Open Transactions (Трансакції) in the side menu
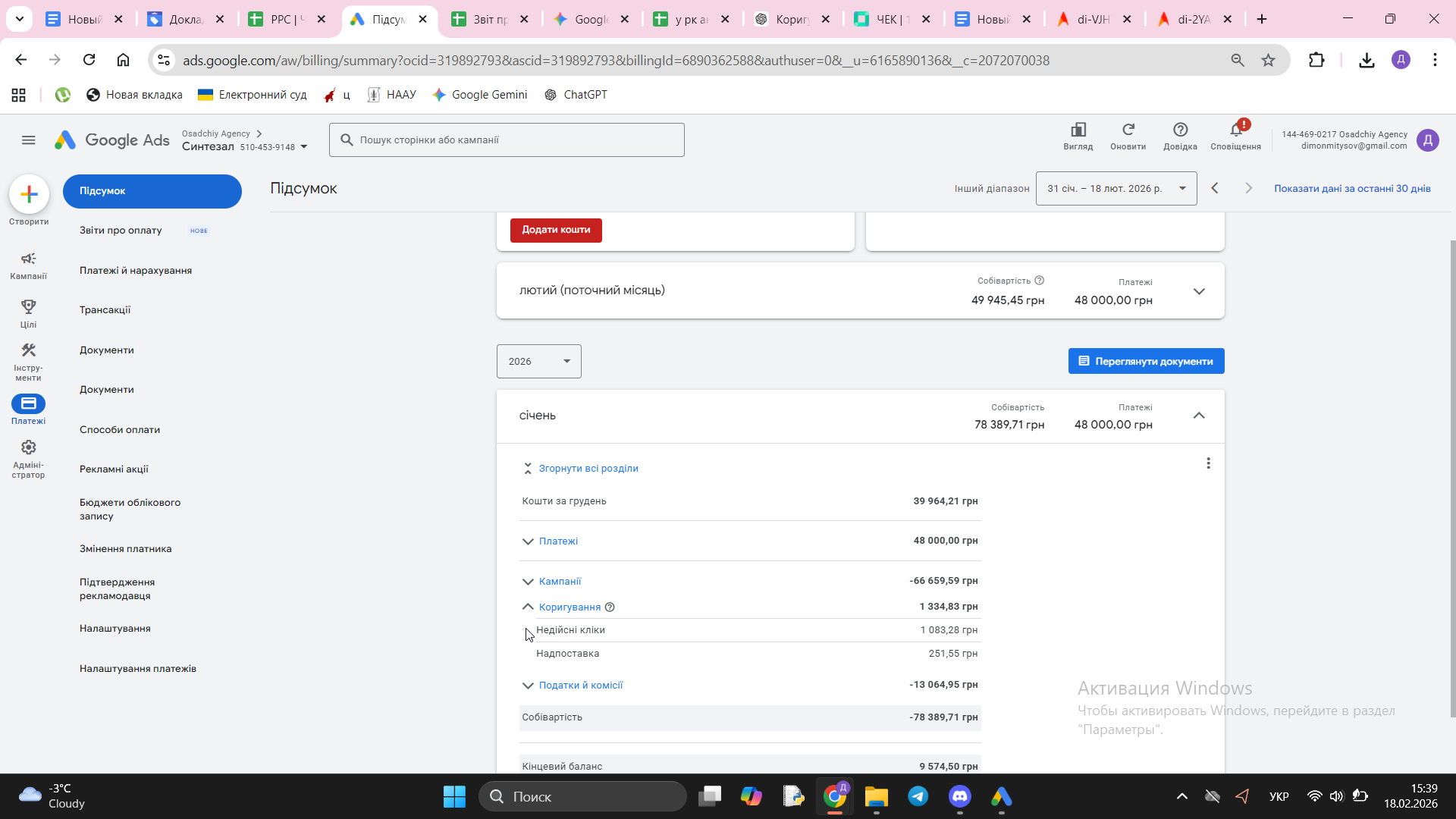 pyautogui.click(x=105, y=310)
